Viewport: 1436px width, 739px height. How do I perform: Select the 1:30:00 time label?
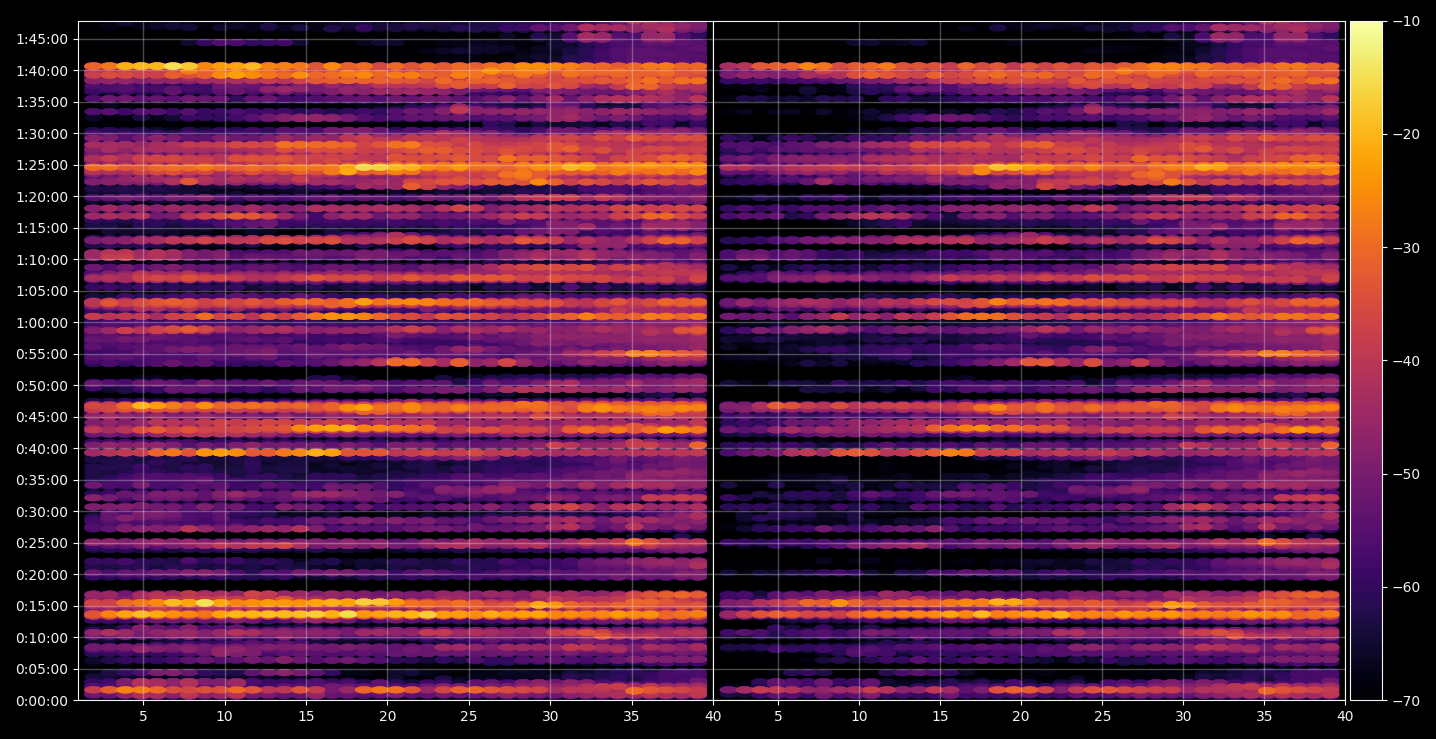(42, 134)
